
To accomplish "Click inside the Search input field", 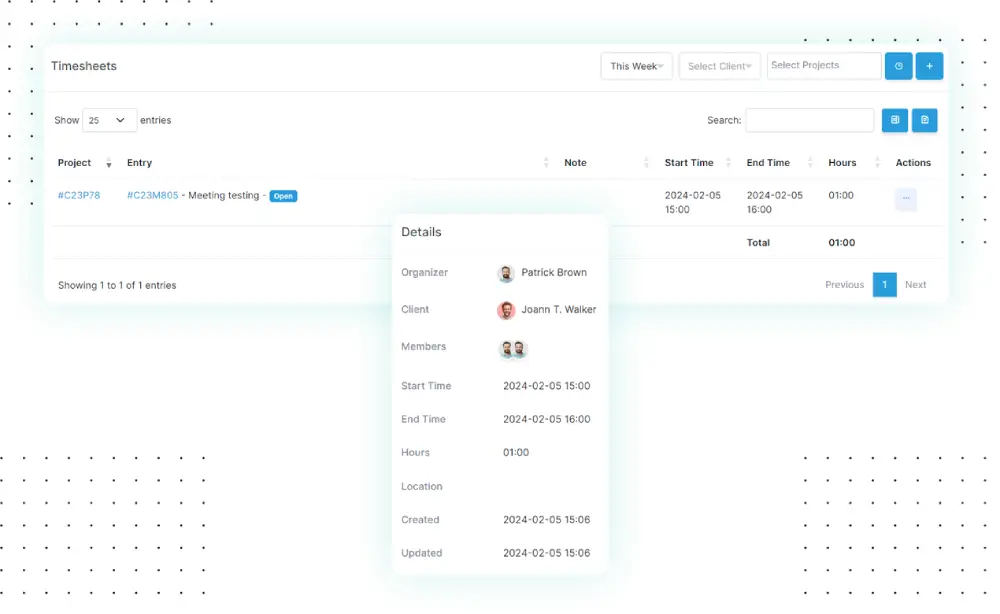I will pos(810,119).
